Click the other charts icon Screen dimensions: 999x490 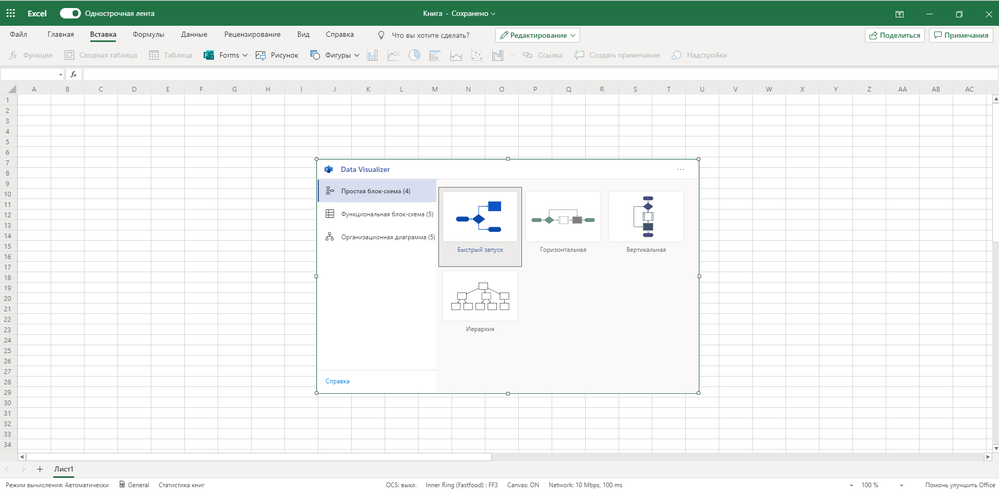point(498,55)
